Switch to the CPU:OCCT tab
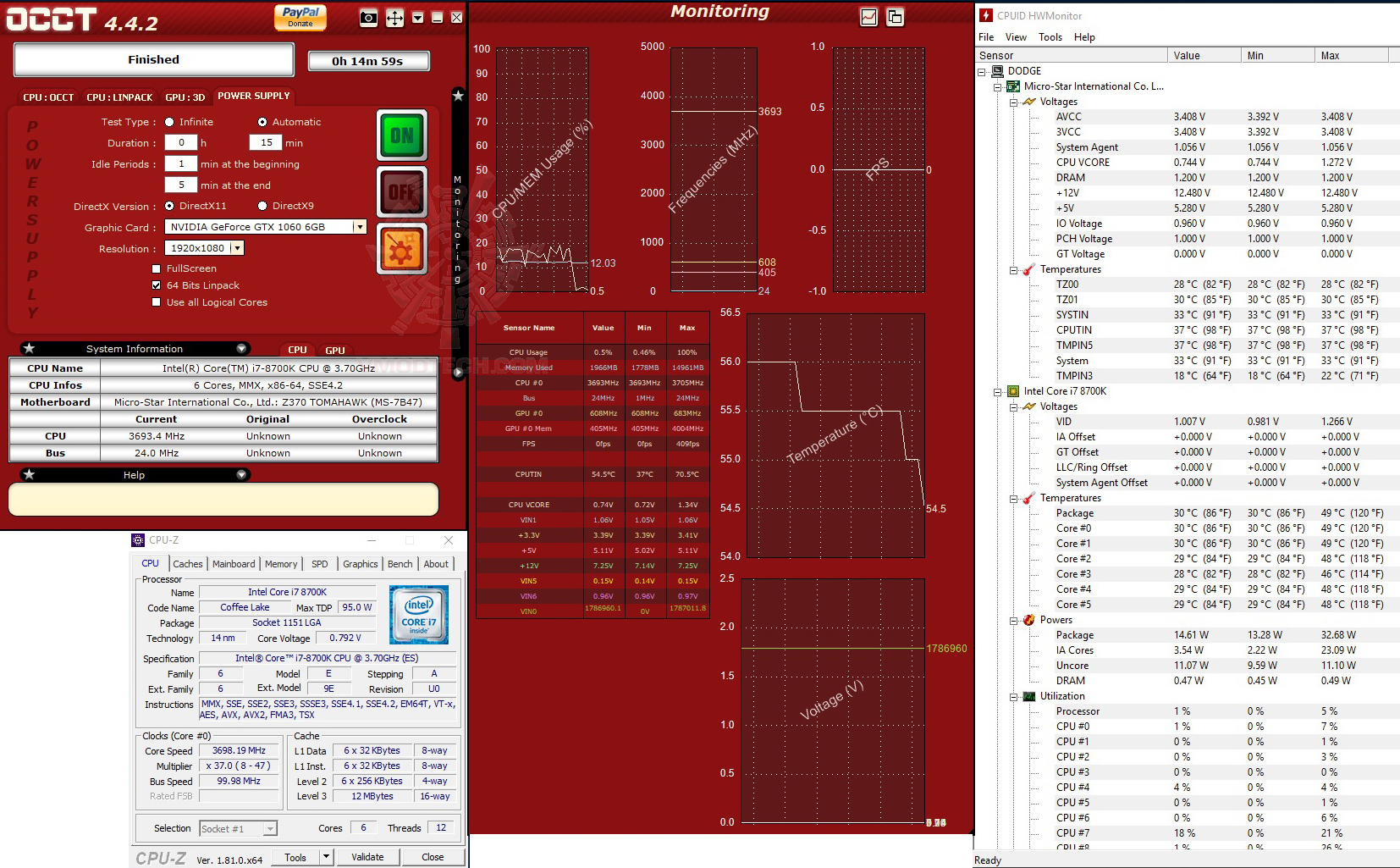The image size is (1400, 868). pos(48,97)
